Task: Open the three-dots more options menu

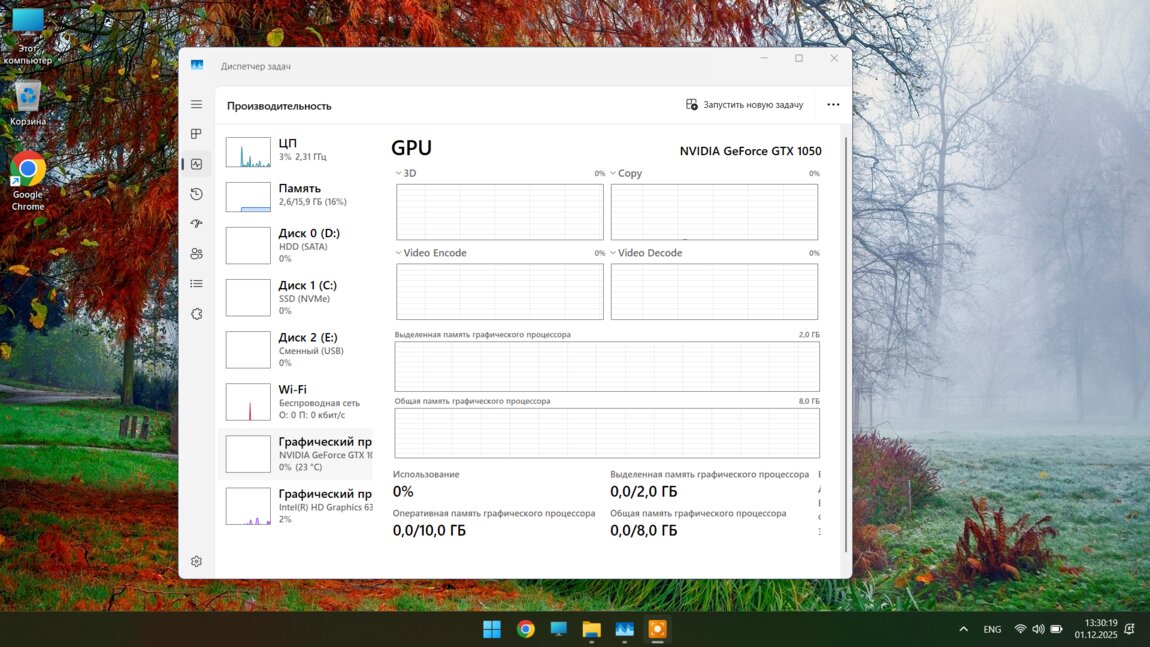Action: [x=833, y=105]
